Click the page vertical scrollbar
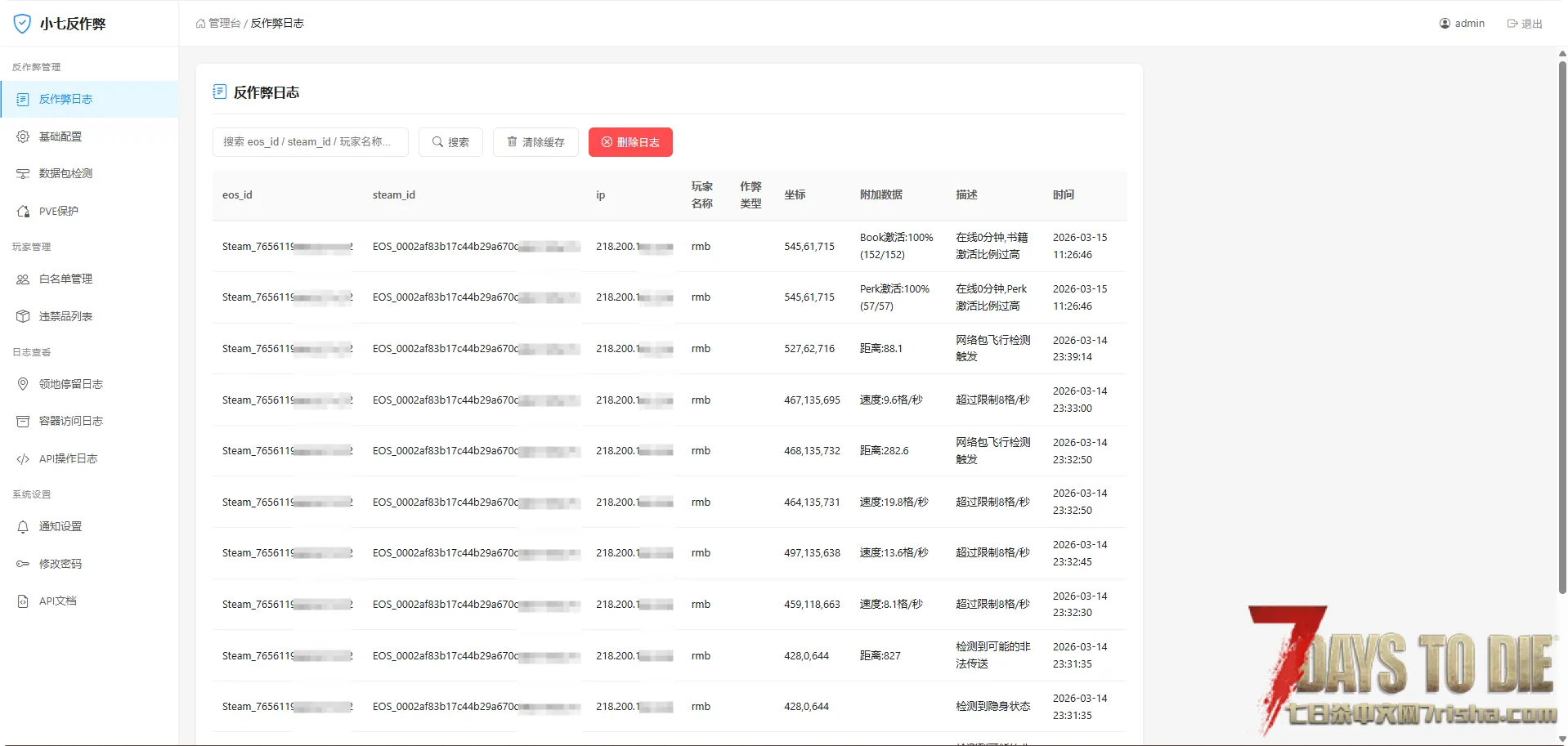The image size is (1568, 746). click(1562, 327)
